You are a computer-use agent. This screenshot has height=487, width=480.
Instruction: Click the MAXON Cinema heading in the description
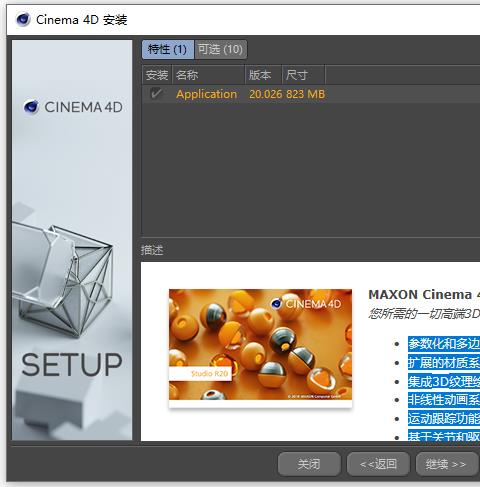[x=424, y=295]
